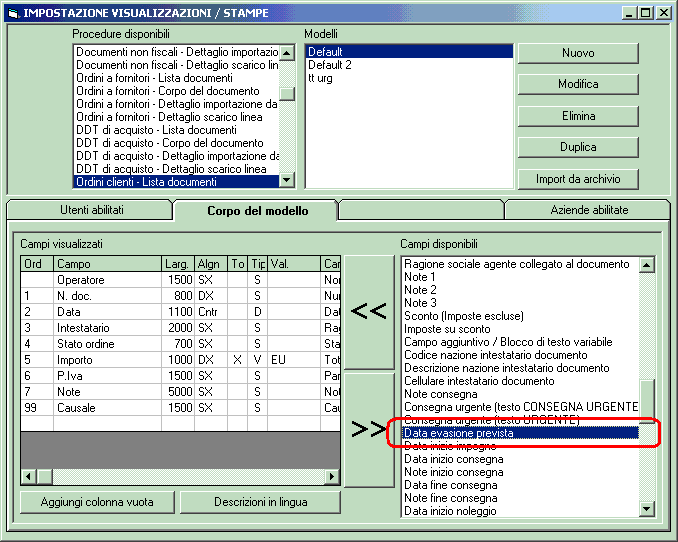Delete the model with Elimina button

tap(578, 116)
